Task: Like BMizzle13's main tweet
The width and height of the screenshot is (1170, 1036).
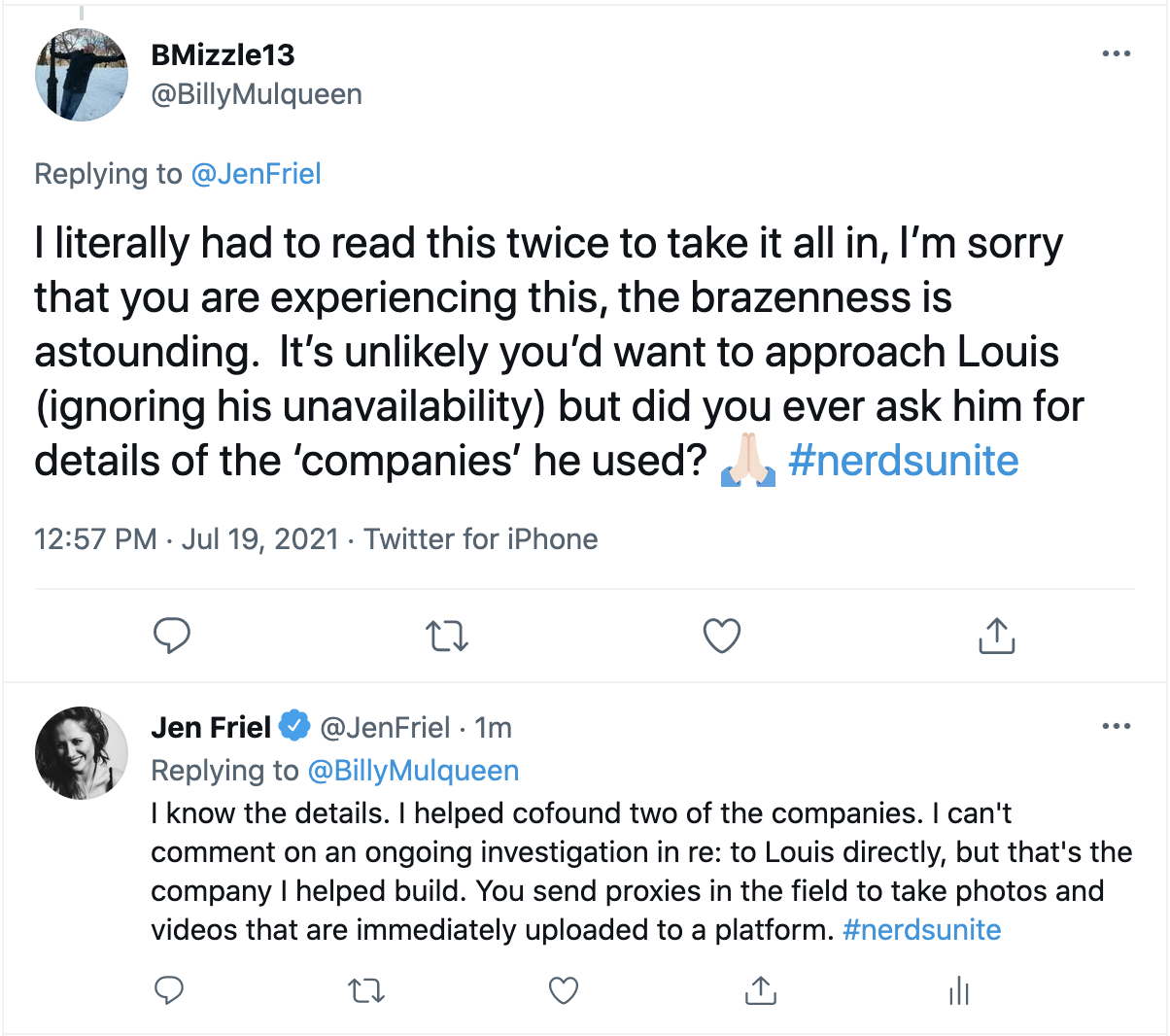Action: (x=721, y=636)
